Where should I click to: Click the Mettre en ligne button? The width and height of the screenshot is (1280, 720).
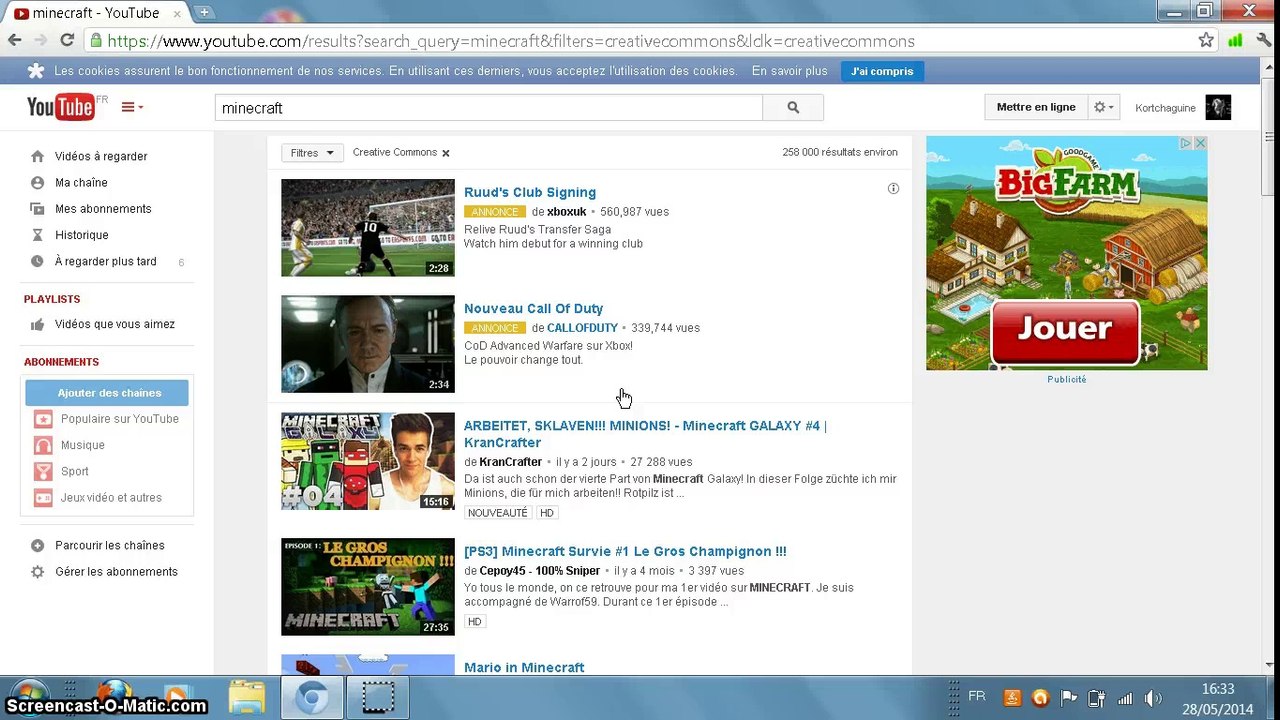point(1036,107)
